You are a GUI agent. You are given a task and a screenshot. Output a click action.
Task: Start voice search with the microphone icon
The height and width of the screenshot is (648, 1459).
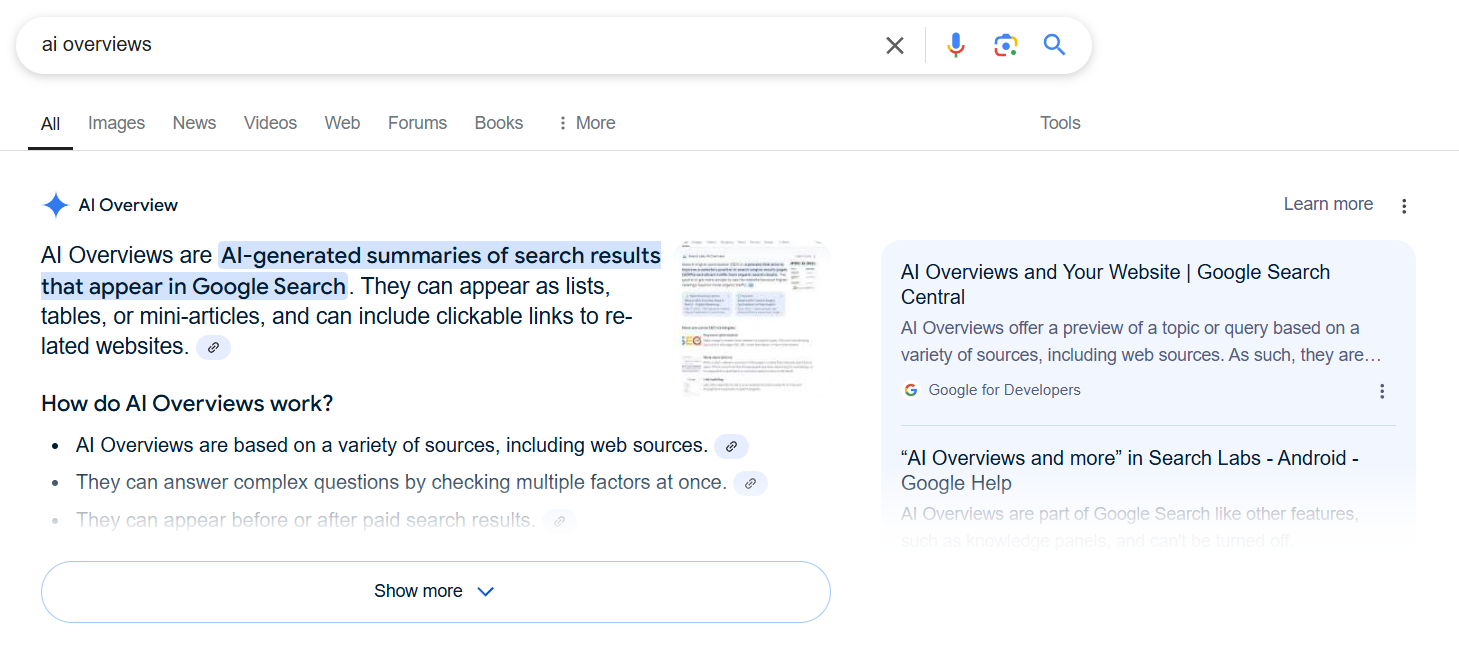pos(956,45)
